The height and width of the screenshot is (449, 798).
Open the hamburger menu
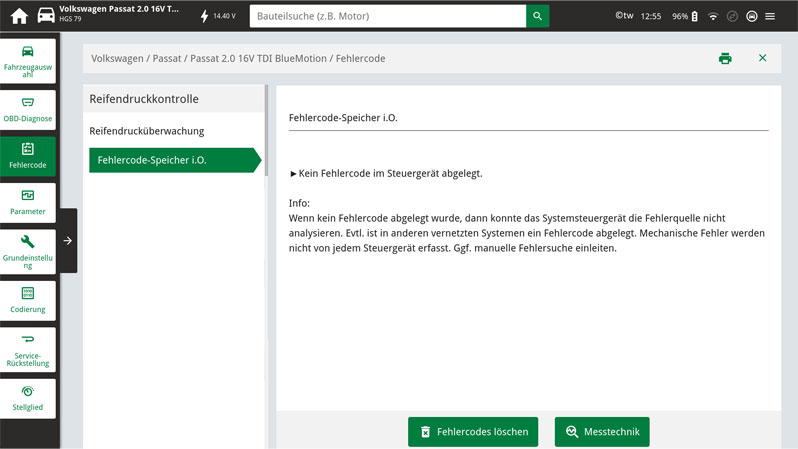pyautogui.click(x=770, y=16)
